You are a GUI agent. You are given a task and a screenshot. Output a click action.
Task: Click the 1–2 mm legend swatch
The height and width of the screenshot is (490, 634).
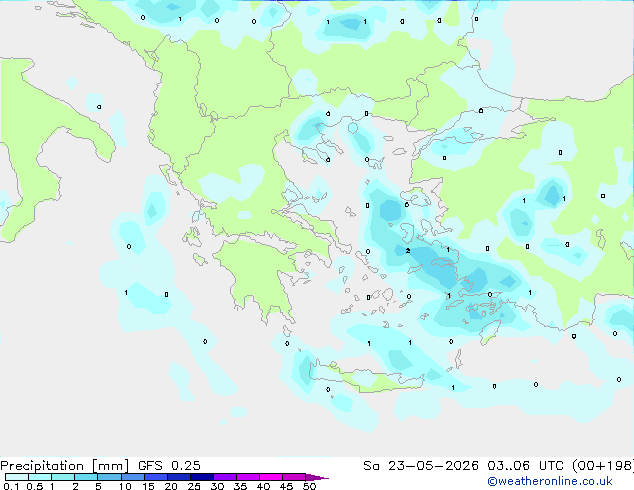[63, 477]
